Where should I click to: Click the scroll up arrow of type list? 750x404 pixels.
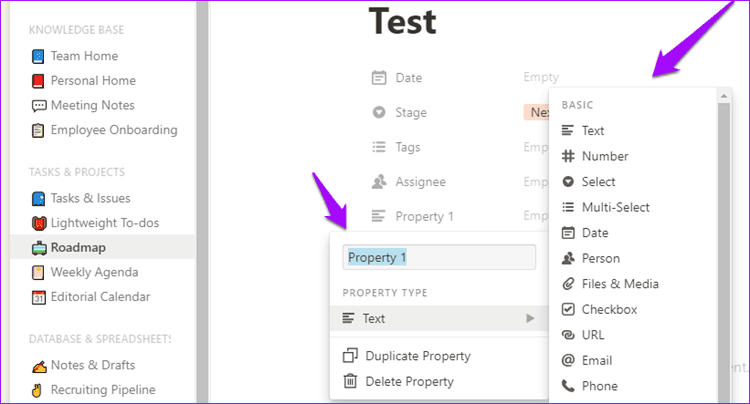[724, 96]
